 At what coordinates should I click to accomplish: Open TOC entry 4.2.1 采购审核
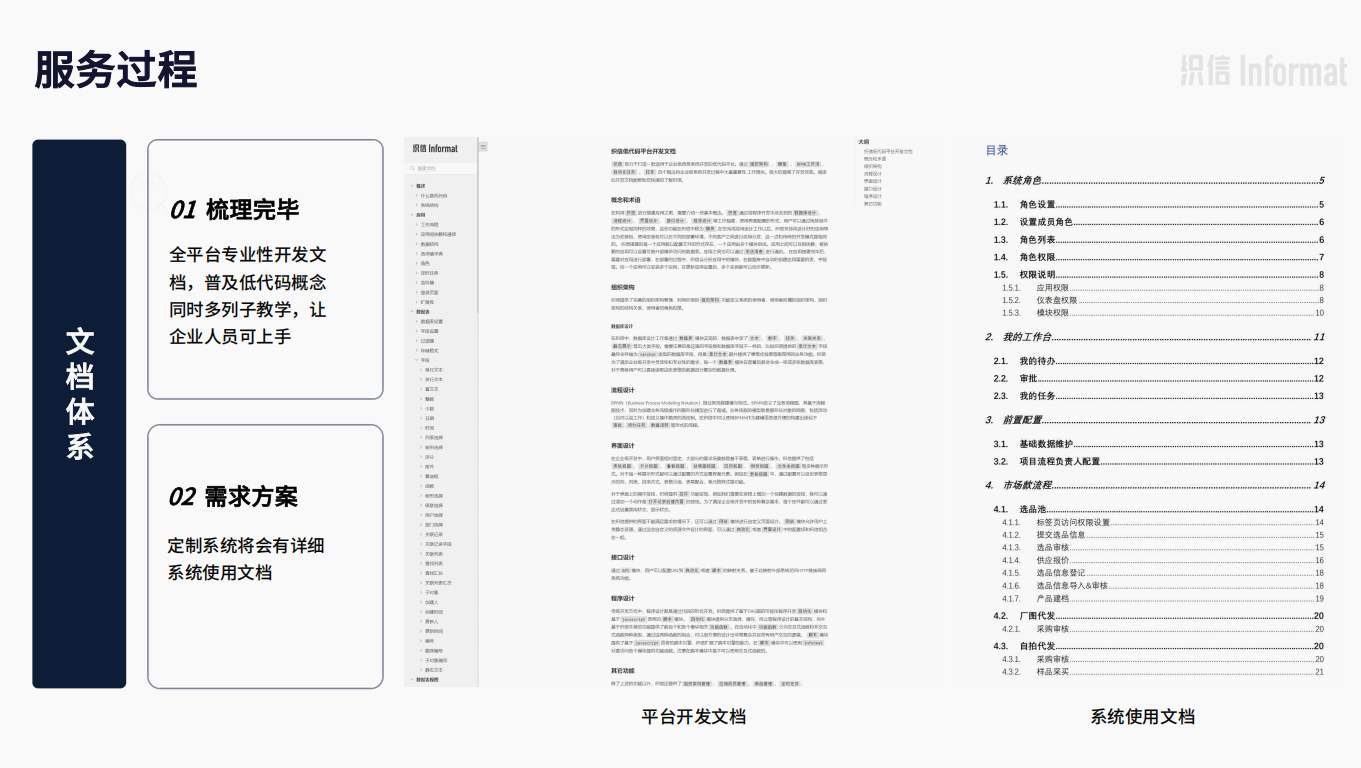[x=1163, y=629]
